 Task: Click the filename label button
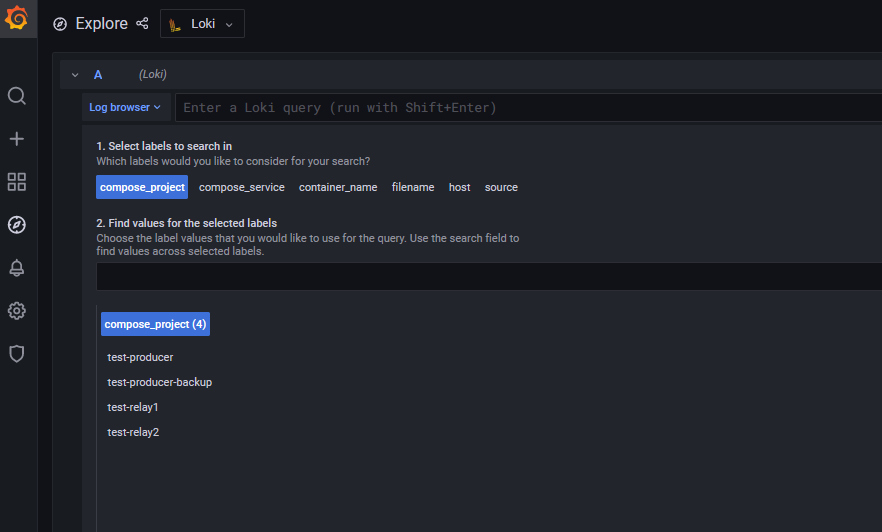point(413,187)
